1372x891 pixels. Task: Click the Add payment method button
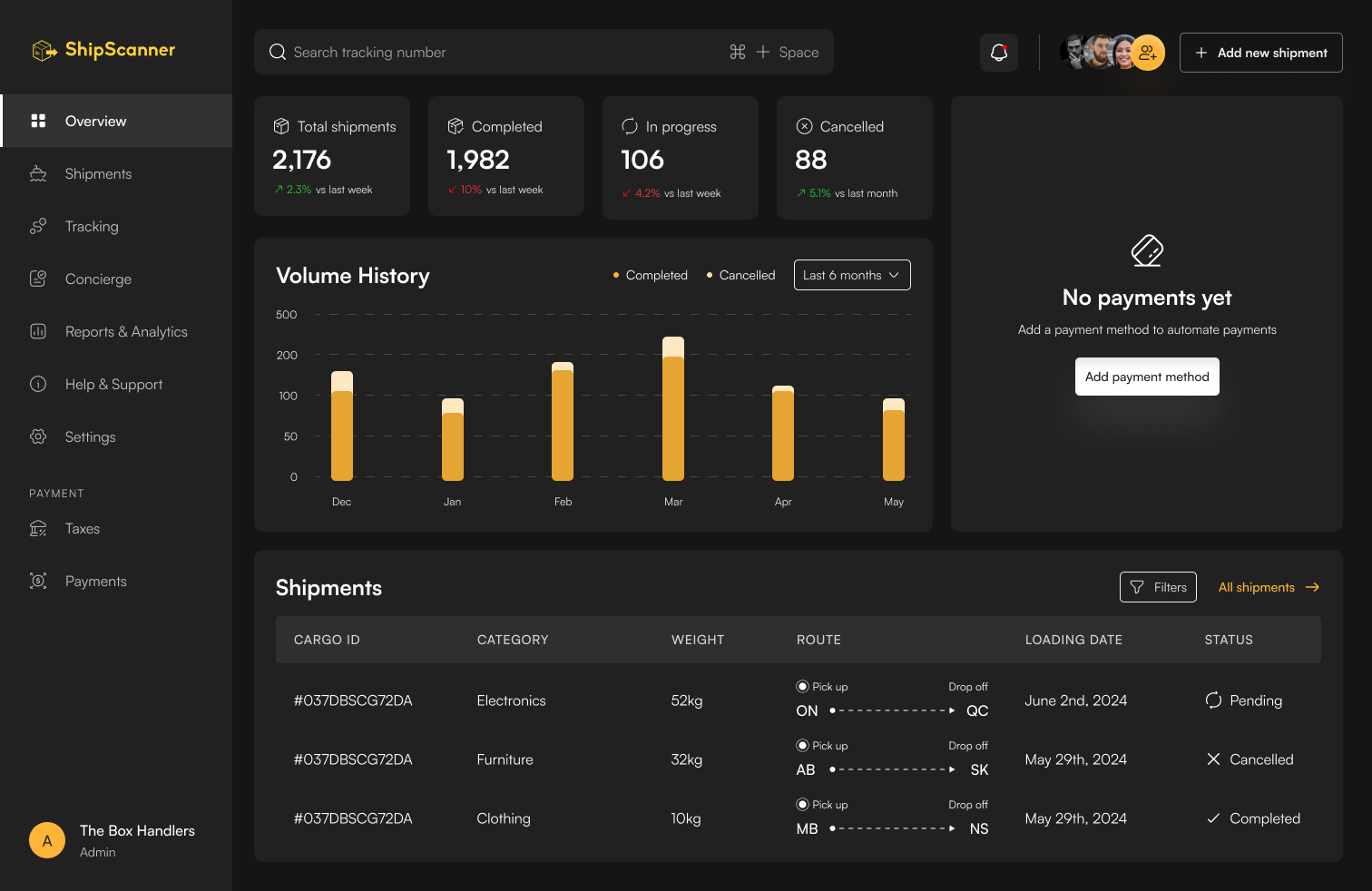point(1147,377)
